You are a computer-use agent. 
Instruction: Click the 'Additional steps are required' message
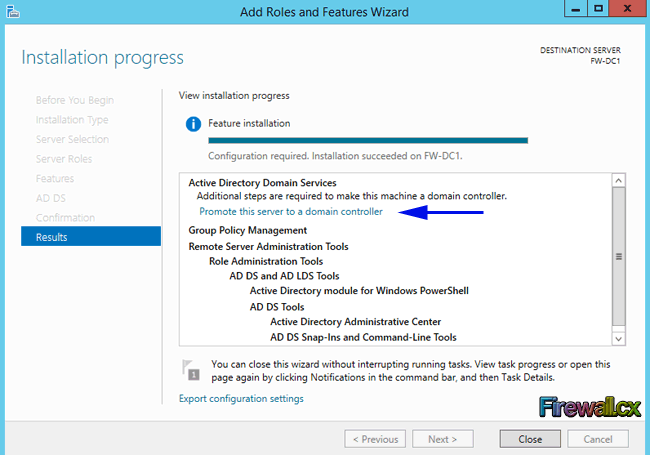(x=352, y=196)
